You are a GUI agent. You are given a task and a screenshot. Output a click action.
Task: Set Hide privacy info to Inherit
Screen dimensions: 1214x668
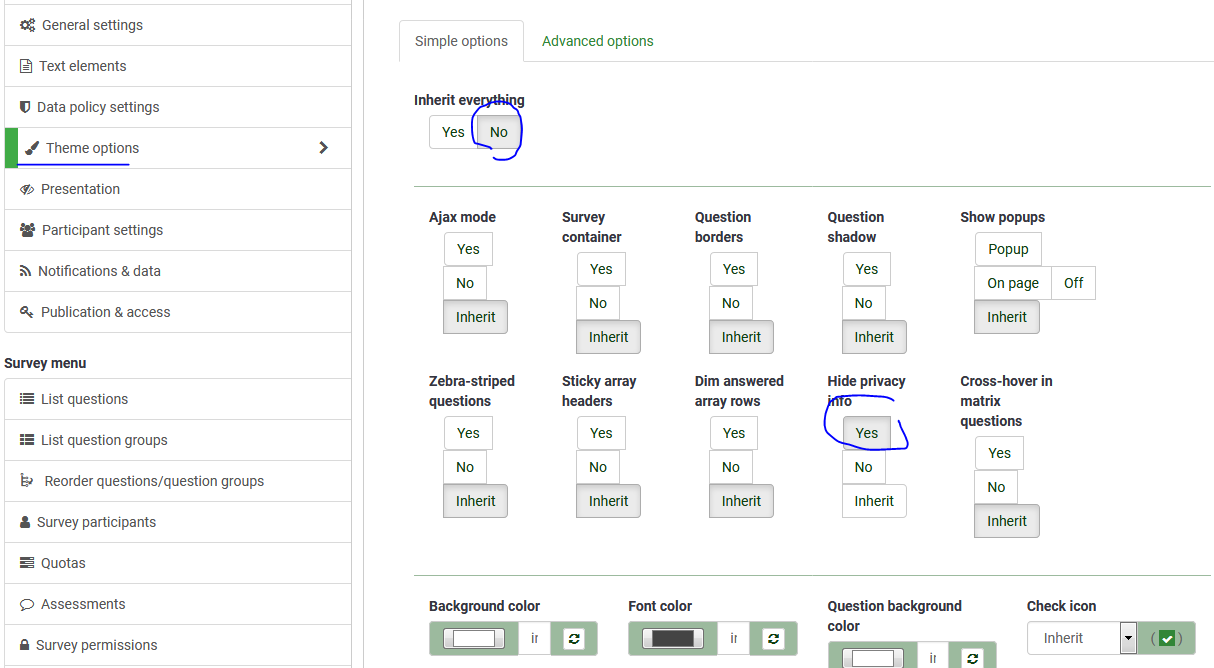pyautogui.click(x=874, y=501)
